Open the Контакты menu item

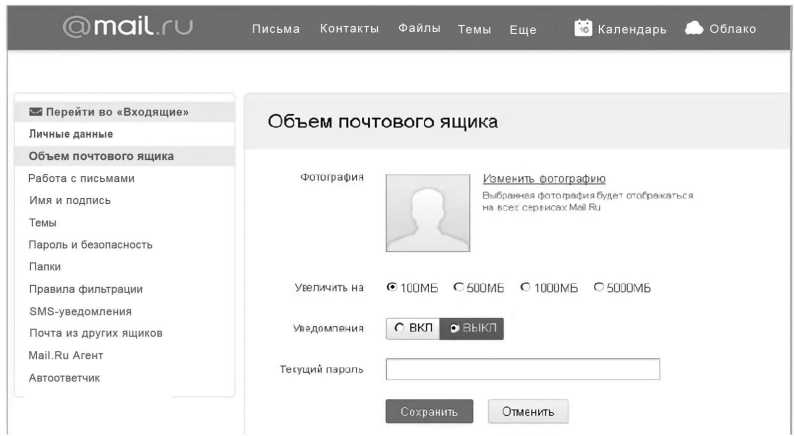tap(349, 29)
